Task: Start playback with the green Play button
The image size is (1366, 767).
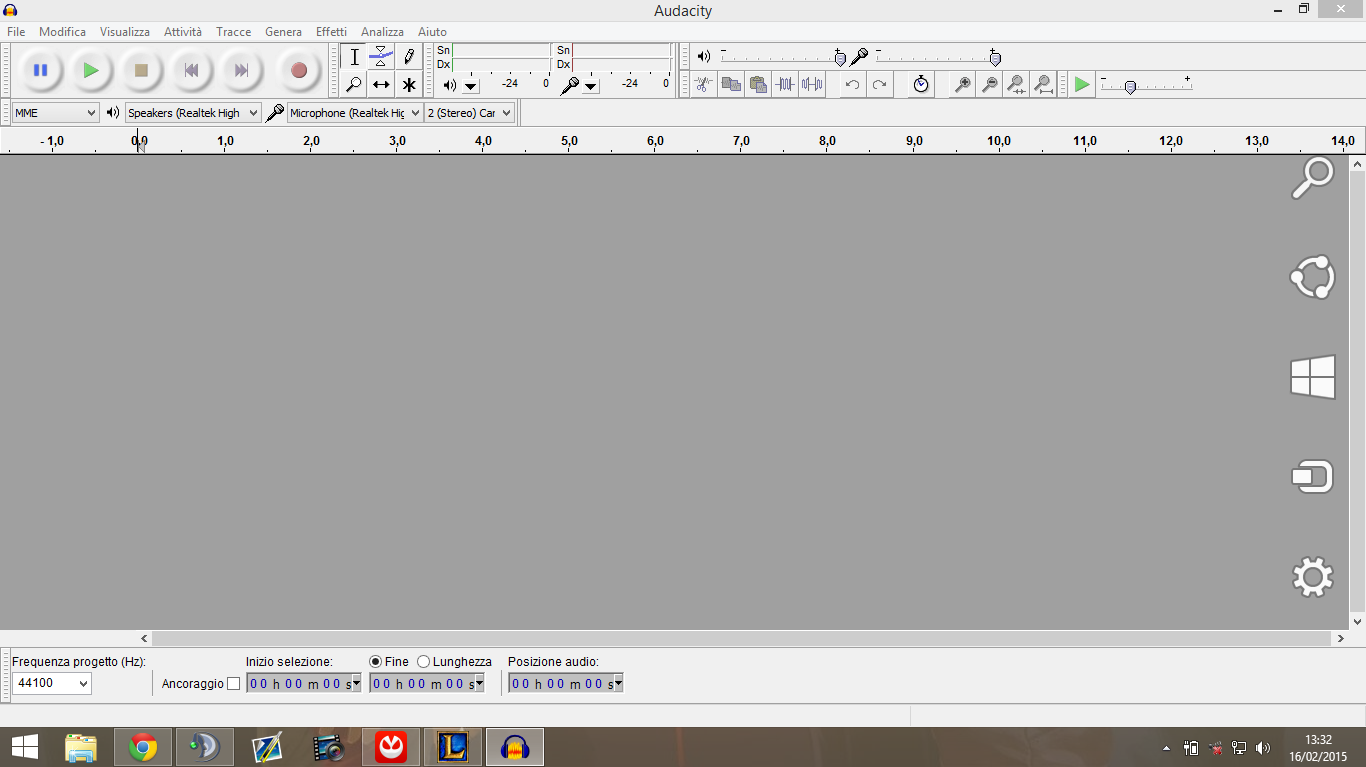Action: click(x=91, y=70)
